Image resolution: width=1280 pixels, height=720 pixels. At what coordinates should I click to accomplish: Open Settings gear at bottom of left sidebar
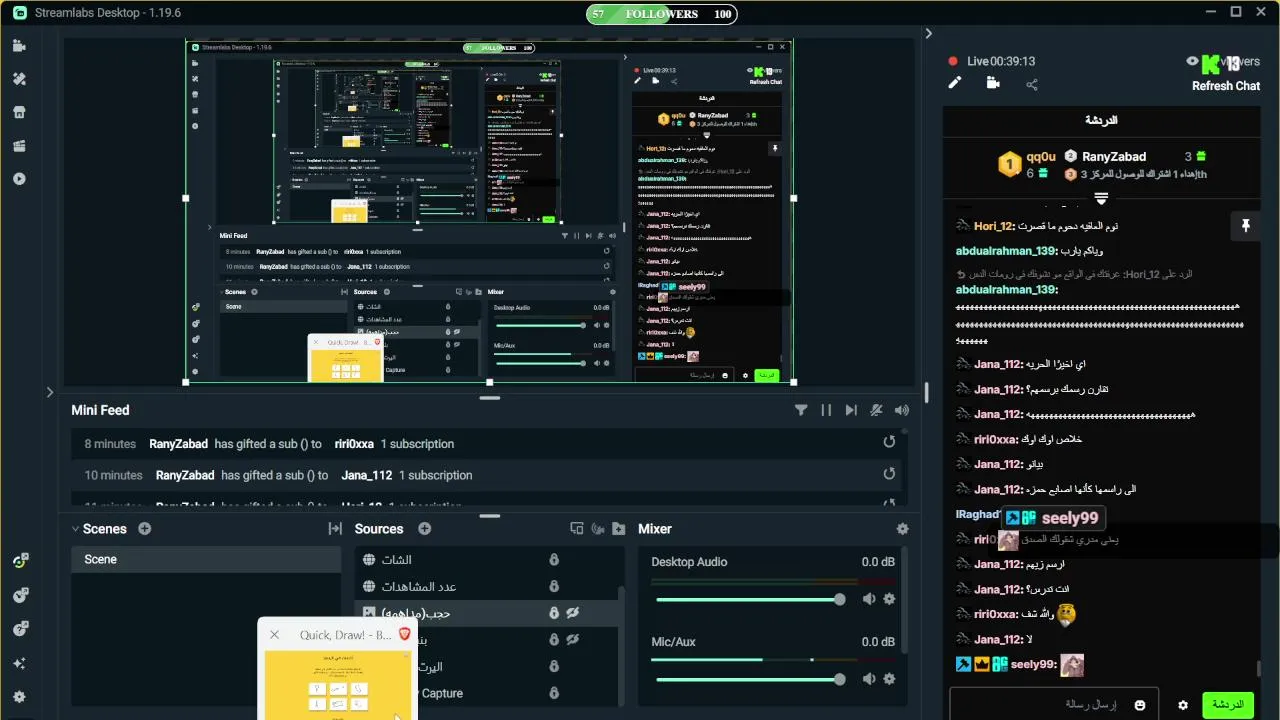click(x=19, y=697)
